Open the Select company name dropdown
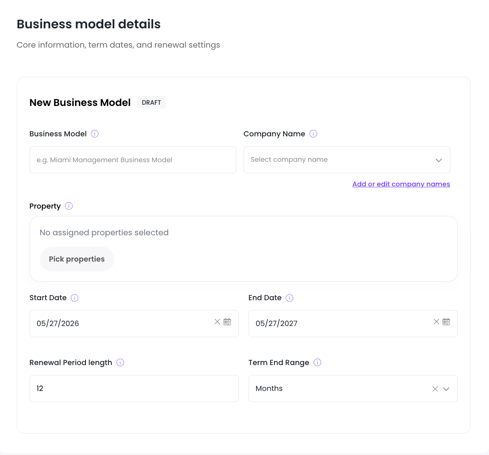The width and height of the screenshot is (489, 455). tap(347, 160)
